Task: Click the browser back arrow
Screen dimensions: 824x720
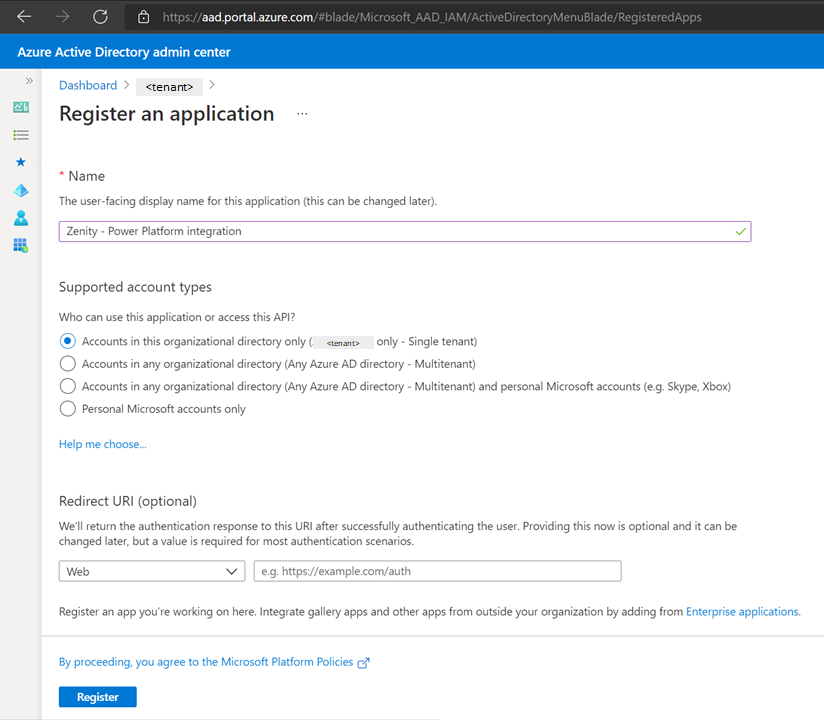Action: (24, 17)
